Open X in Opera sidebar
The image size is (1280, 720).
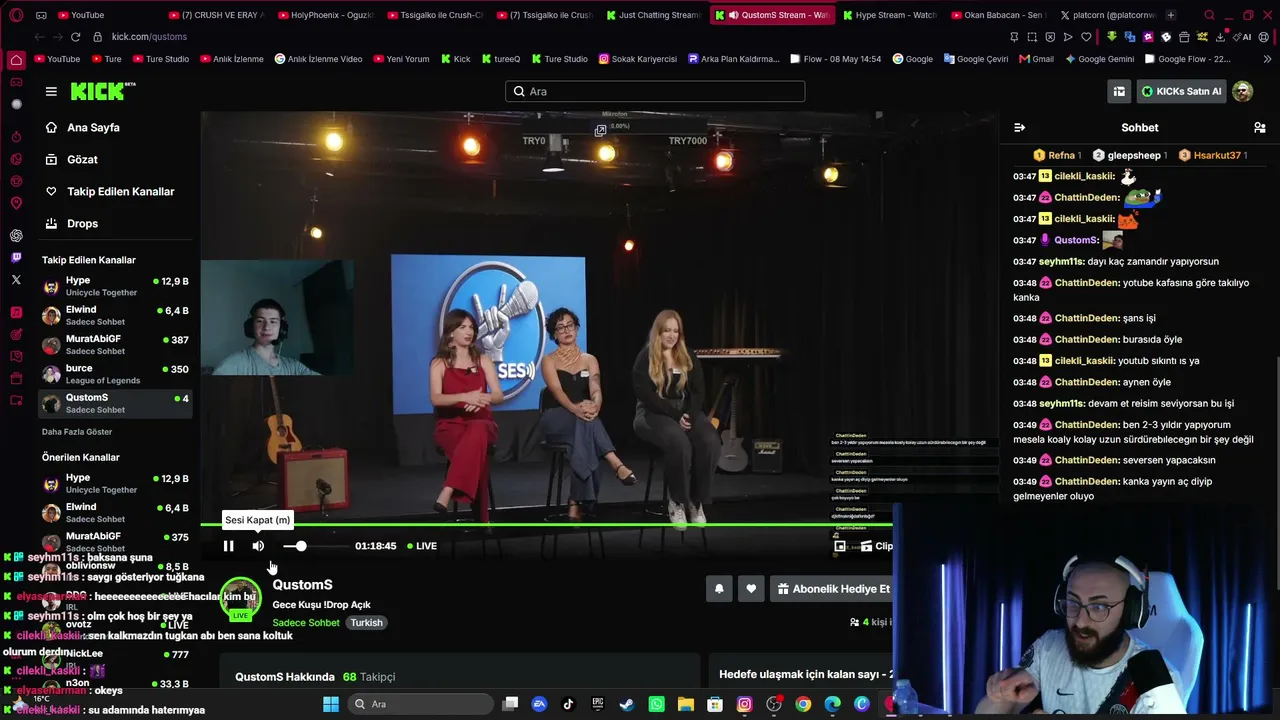point(16,280)
